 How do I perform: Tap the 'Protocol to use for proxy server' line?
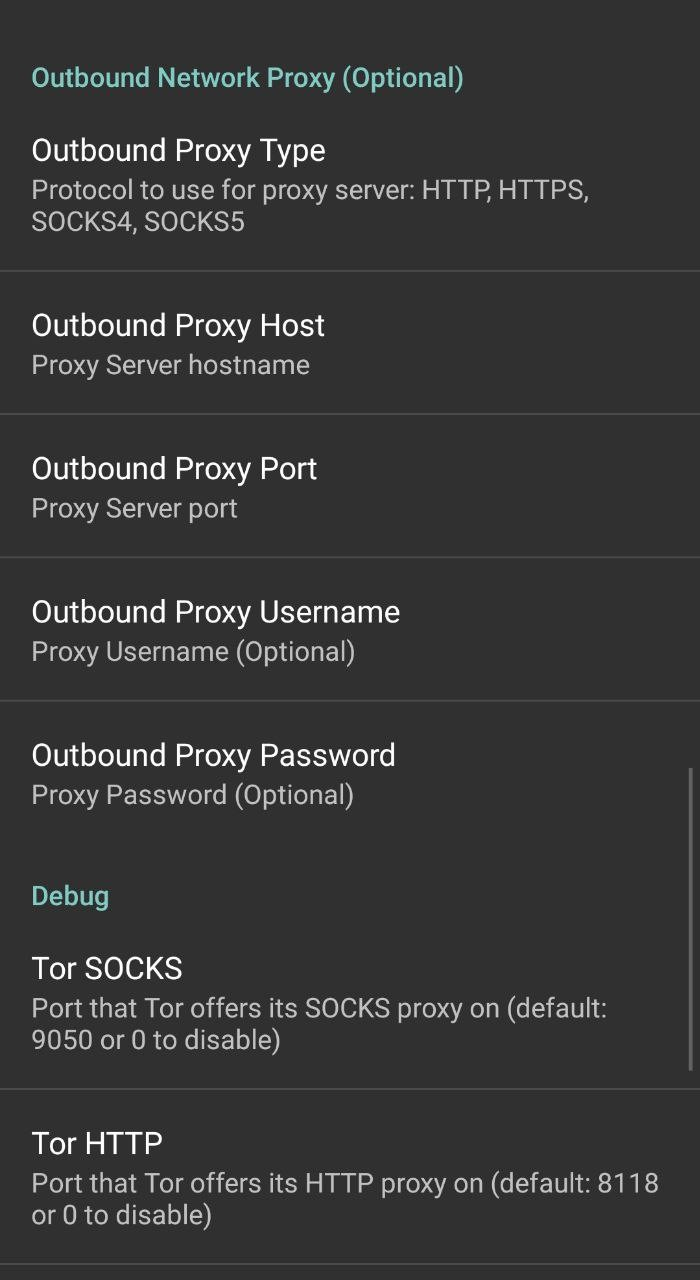(310, 190)
